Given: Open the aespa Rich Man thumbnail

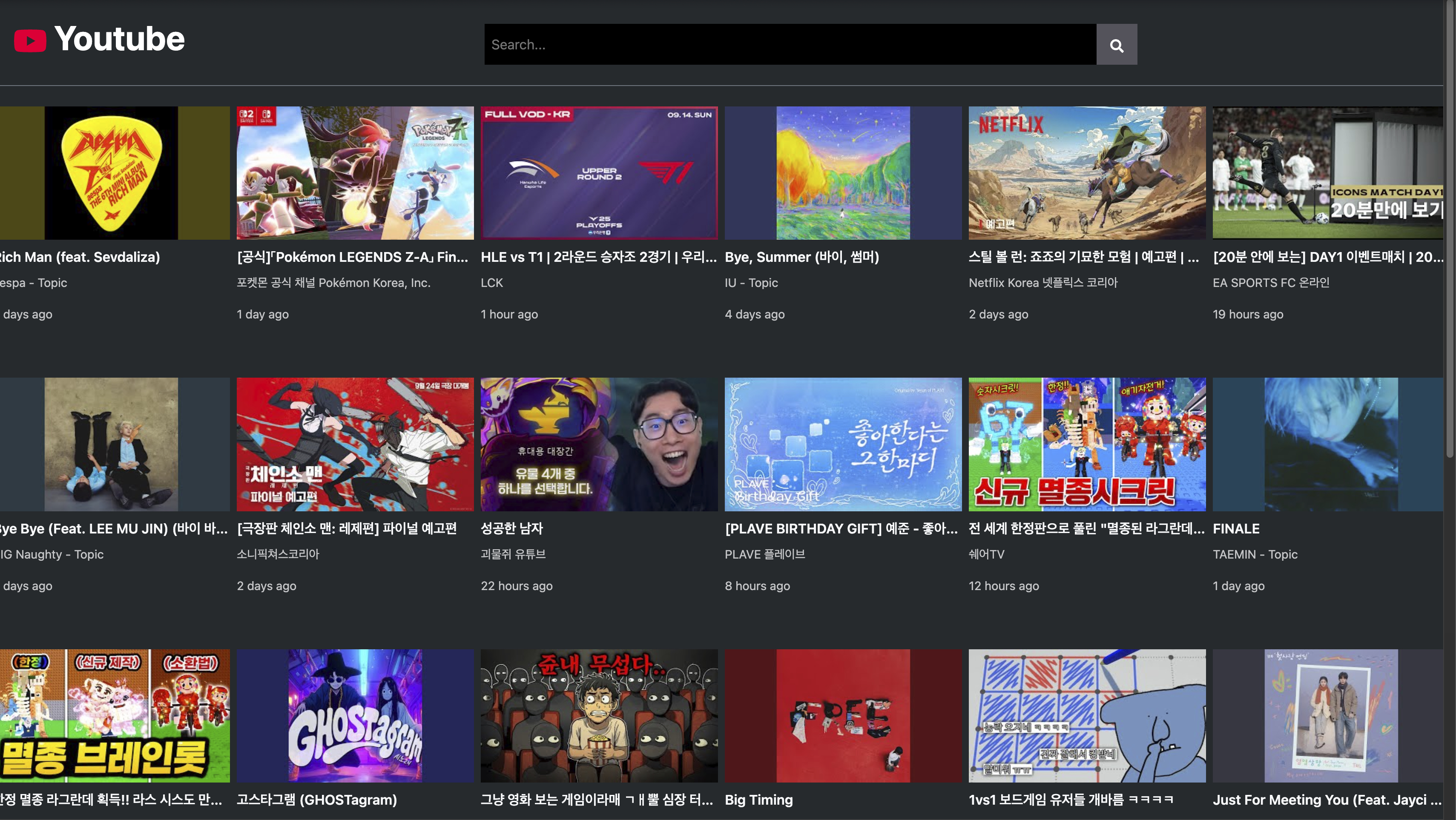Looking at the screenshot, I should 111,173.
